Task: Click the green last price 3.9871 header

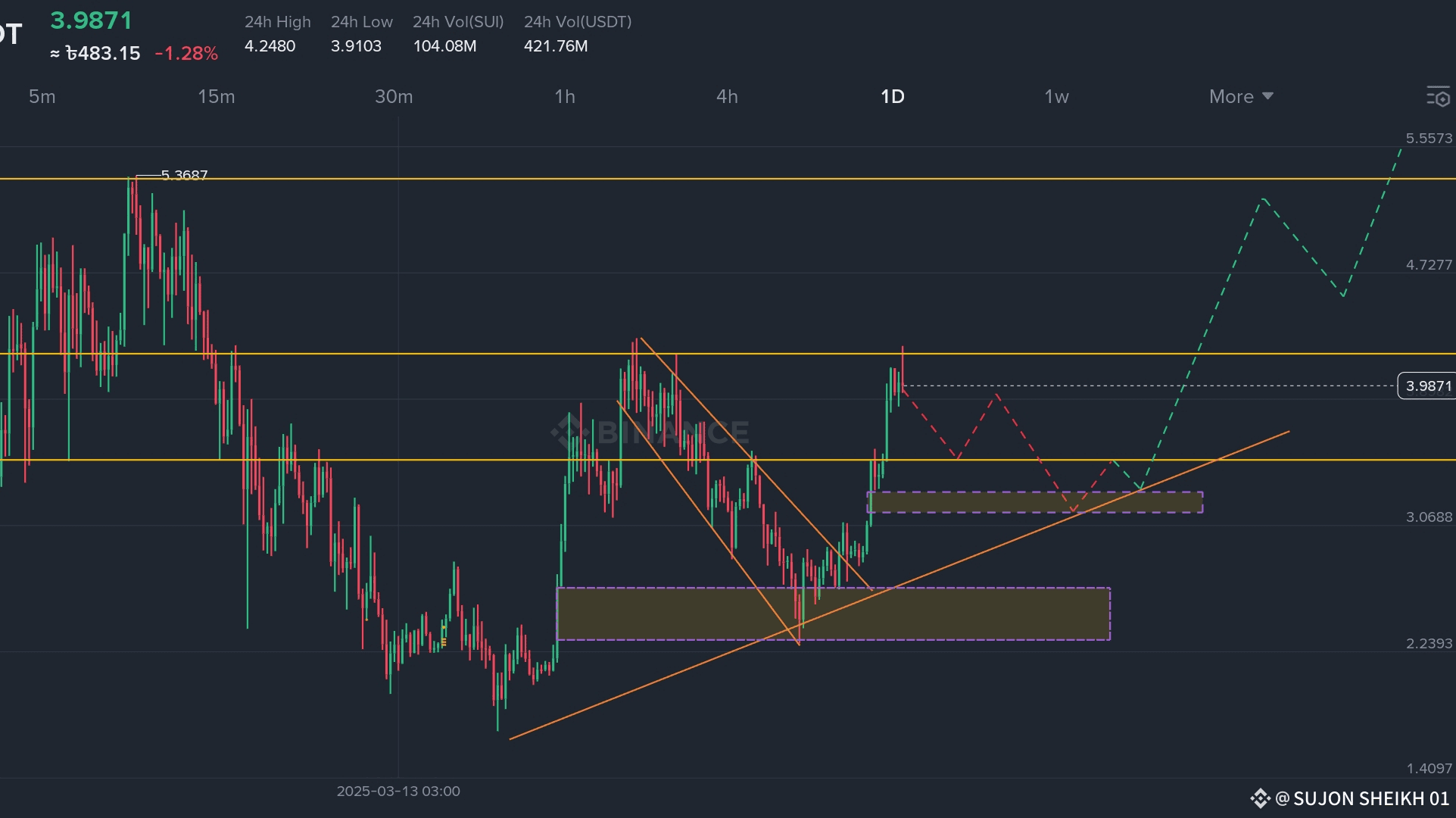Action: click(91, 20)
